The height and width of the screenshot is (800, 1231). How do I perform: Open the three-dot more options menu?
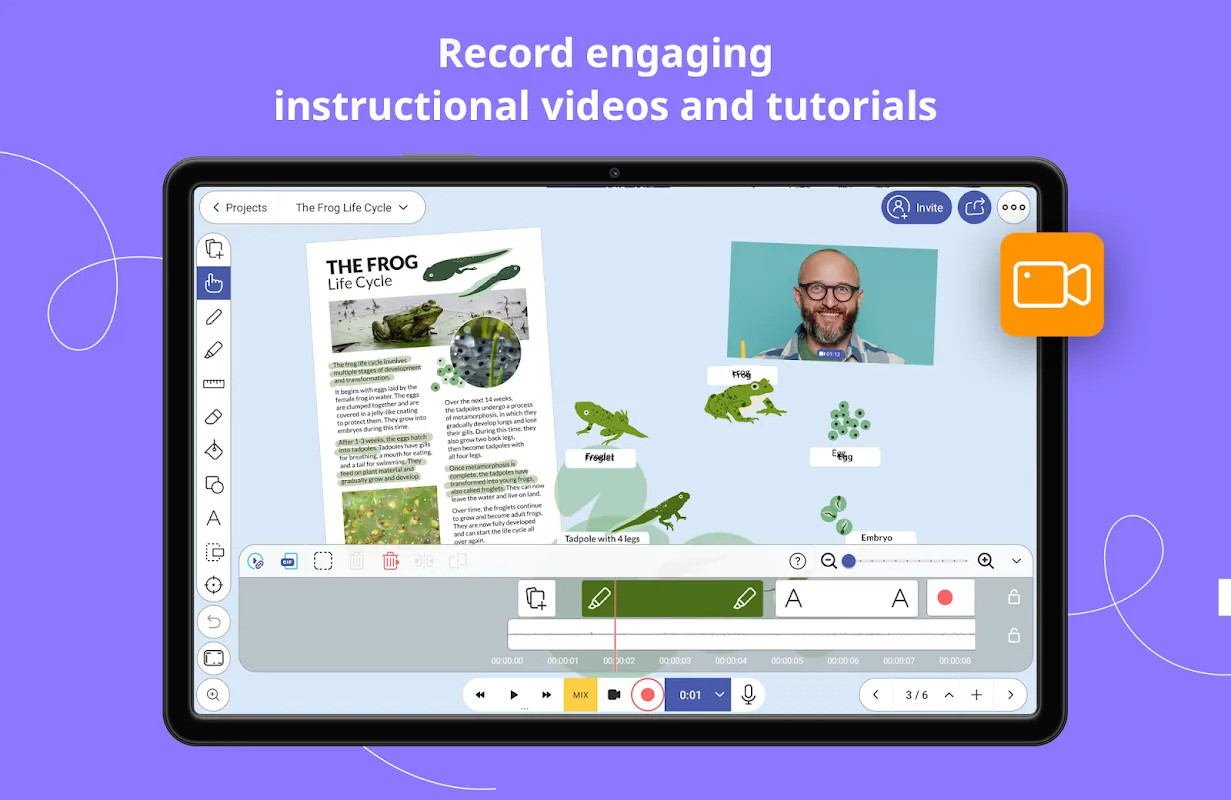click(x=1013, y=208)
